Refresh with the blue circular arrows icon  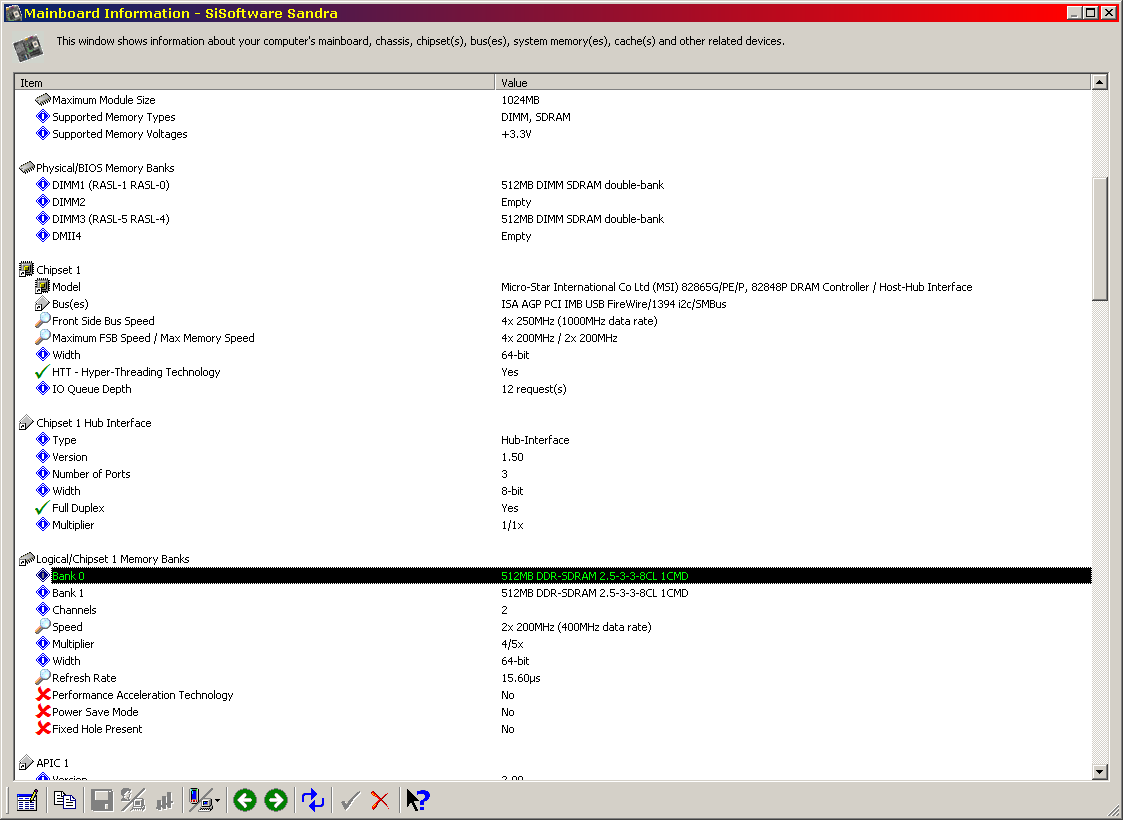313,800
